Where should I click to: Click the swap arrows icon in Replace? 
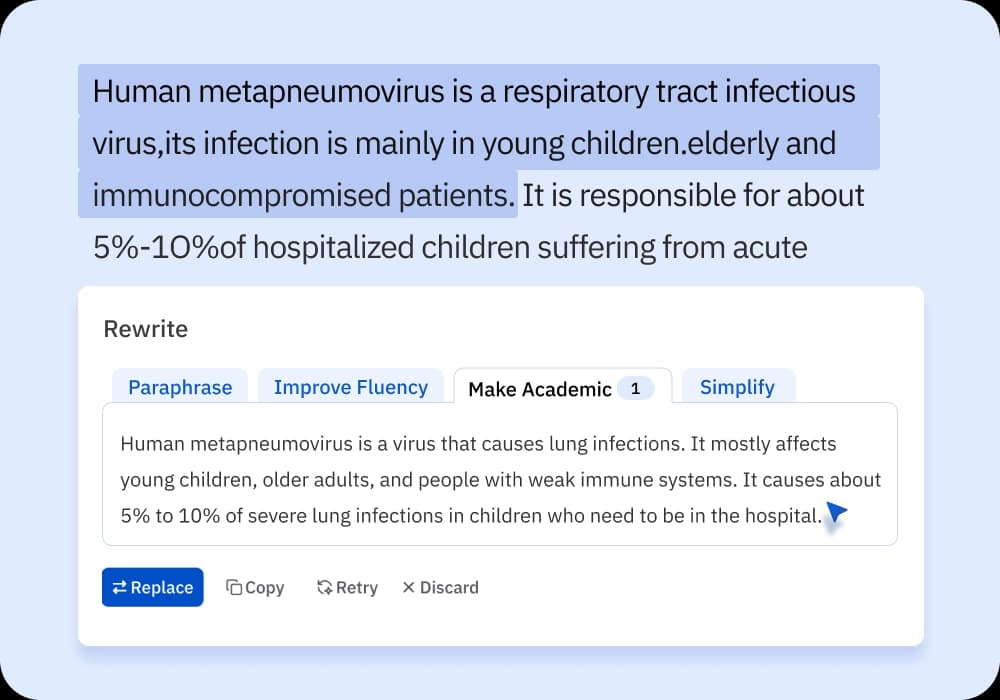pos(119,588)
